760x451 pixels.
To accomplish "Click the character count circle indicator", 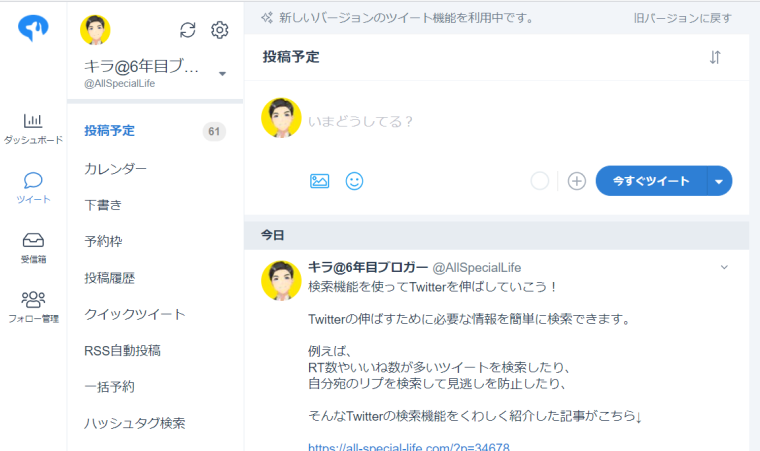I will pos(540,181).
